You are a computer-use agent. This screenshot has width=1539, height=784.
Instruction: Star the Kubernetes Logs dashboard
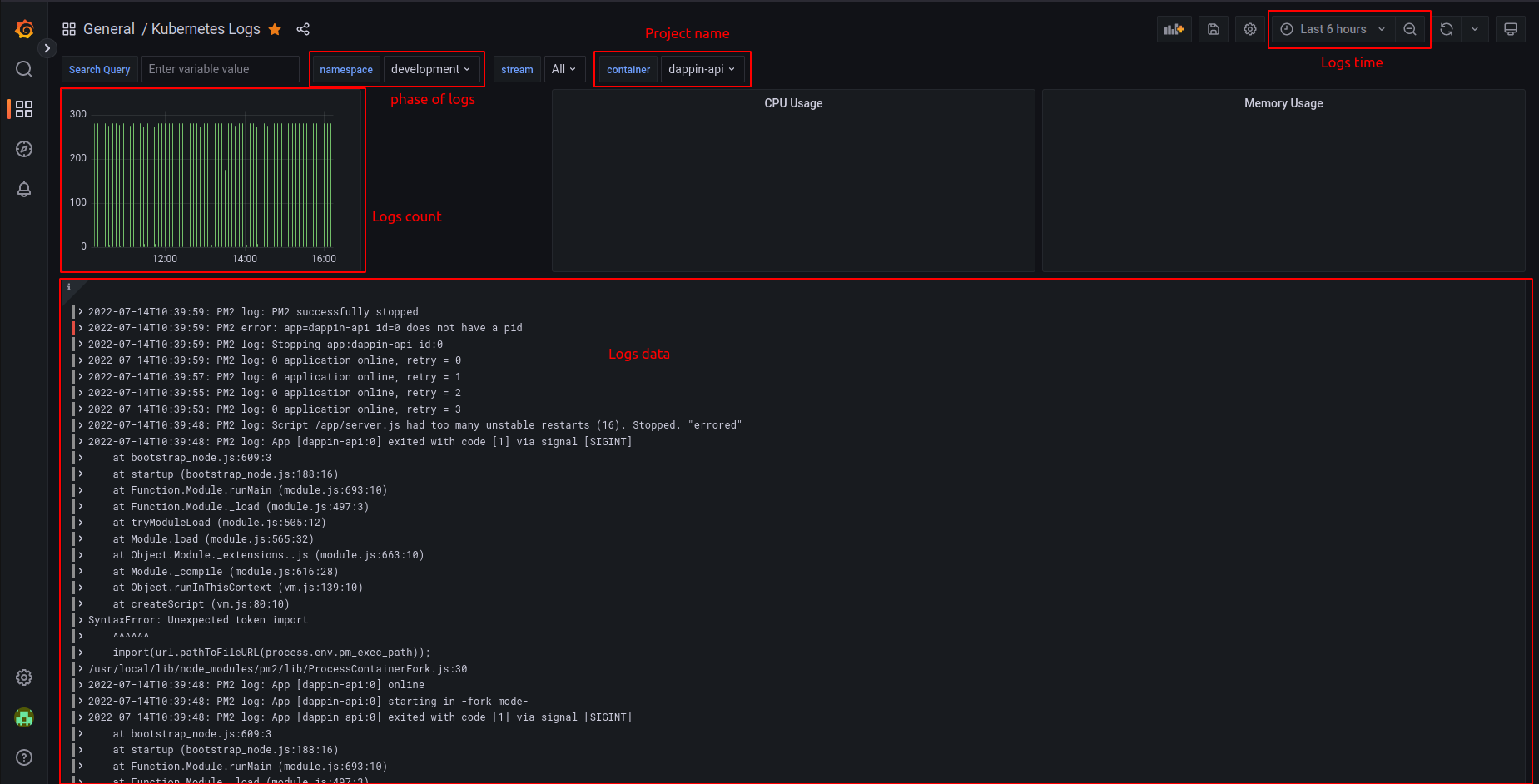coord(275,30)
